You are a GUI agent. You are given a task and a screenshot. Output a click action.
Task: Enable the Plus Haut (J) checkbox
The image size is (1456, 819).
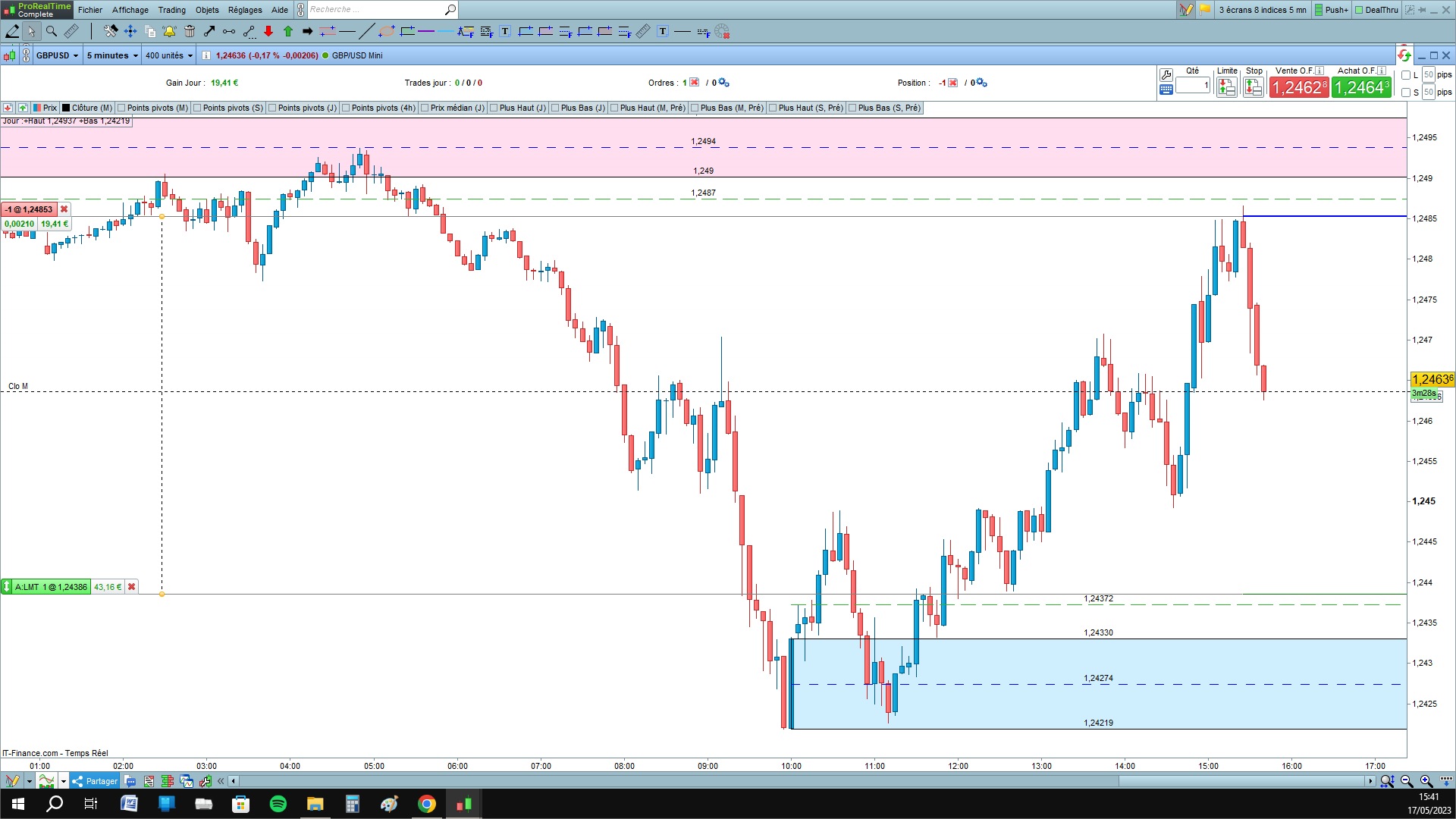coord(494,108)
